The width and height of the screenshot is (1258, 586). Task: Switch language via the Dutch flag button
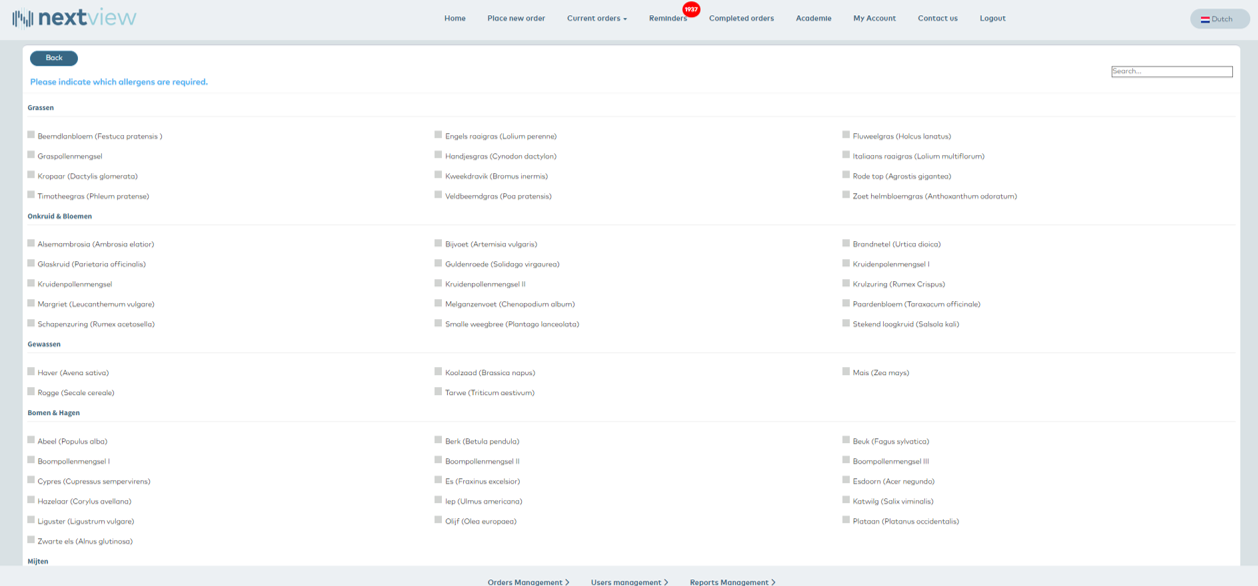coord(1218,19)
